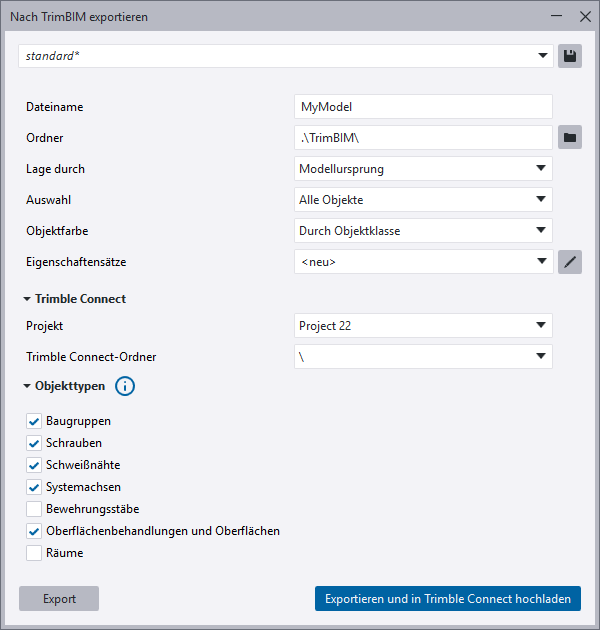Viewport: 600px width, 630px height.
Task: Open the Lage durch dropdown
Action: (x=423, y=169)
